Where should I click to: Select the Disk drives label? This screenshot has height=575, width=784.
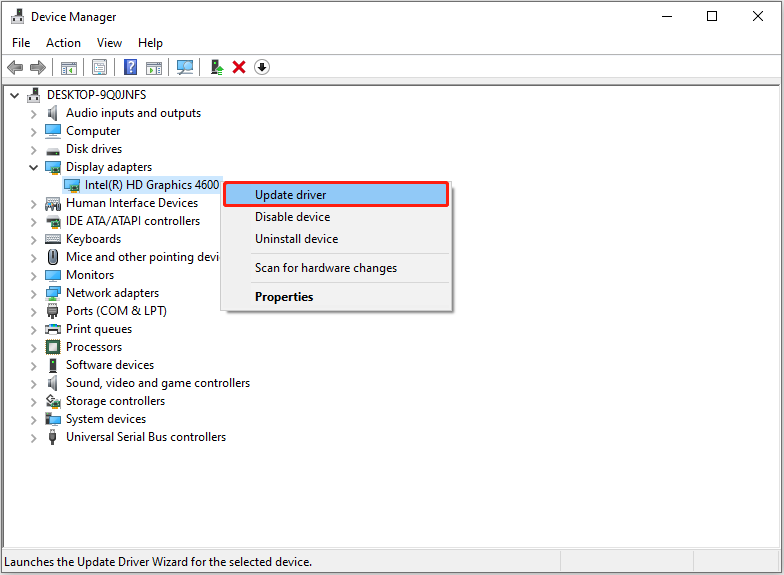tap(94, 149)
